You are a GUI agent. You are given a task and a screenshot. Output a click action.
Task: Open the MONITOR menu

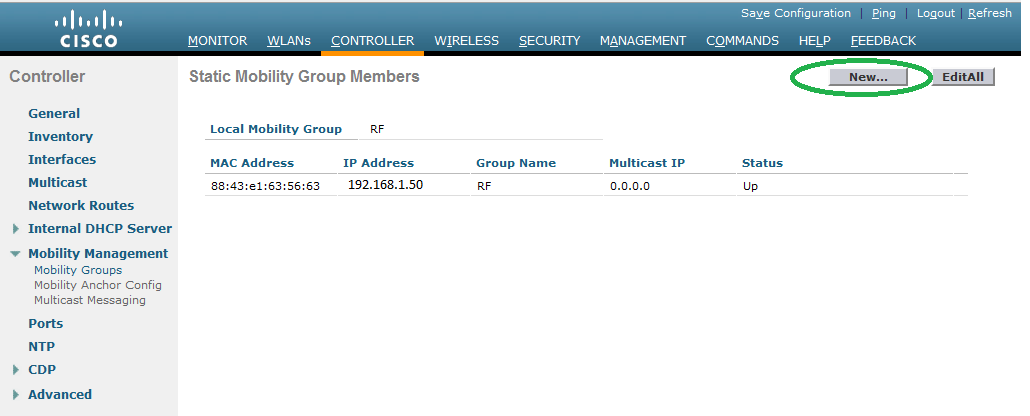click(217, 41)
